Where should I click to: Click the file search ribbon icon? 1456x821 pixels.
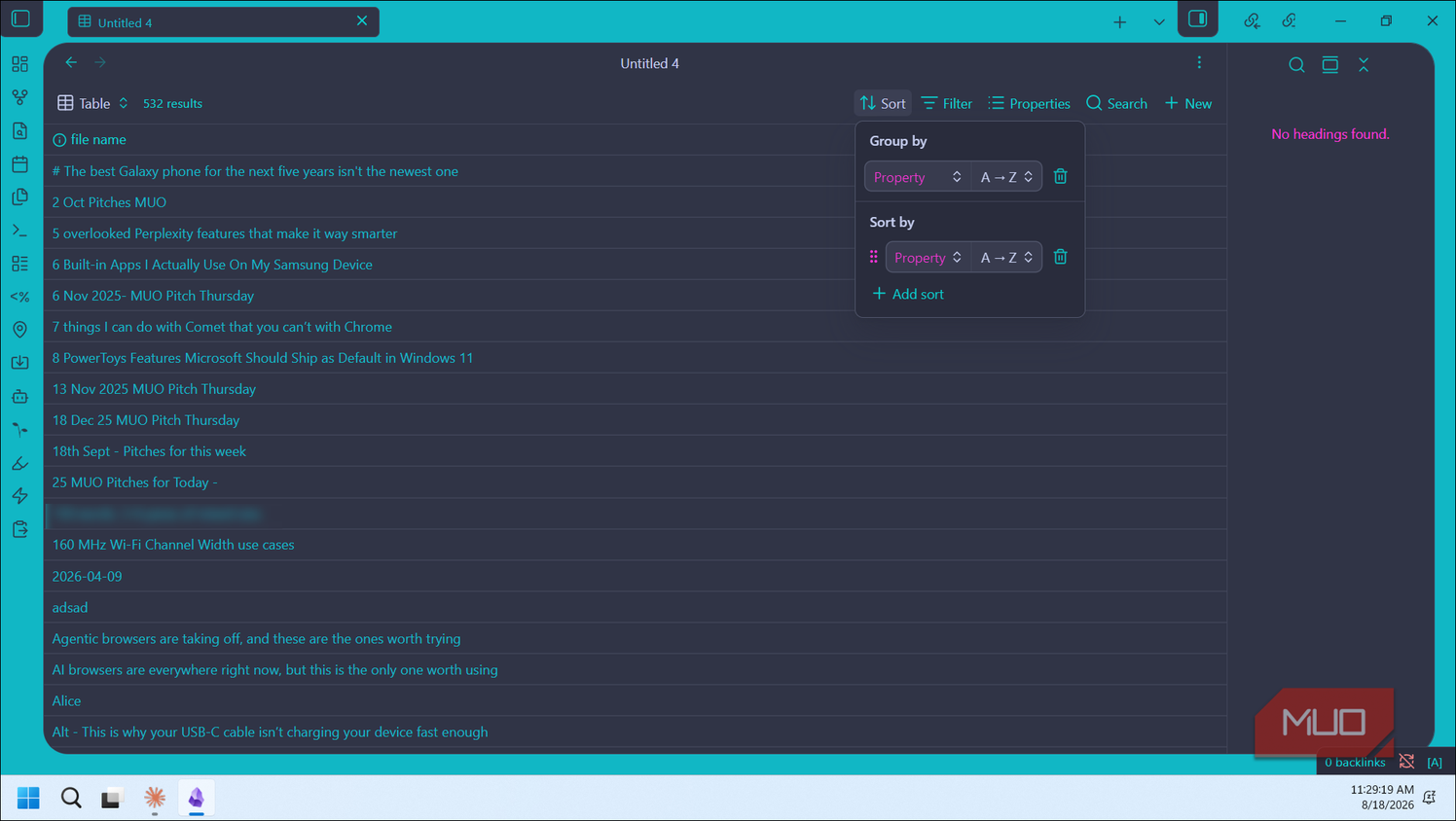pyautogui.click(x=19, y=130)
